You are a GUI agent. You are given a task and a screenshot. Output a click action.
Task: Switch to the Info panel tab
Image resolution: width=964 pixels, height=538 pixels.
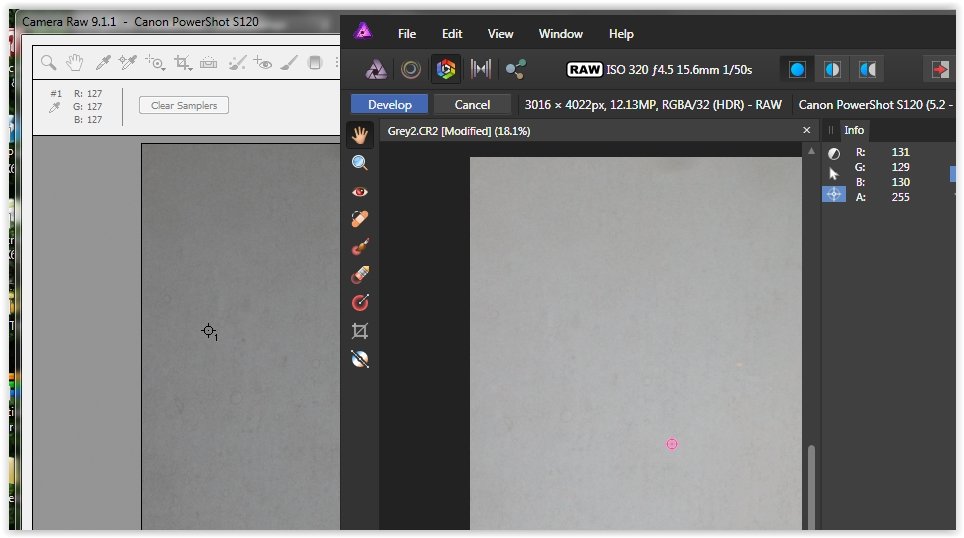click(x=854, y=130)
